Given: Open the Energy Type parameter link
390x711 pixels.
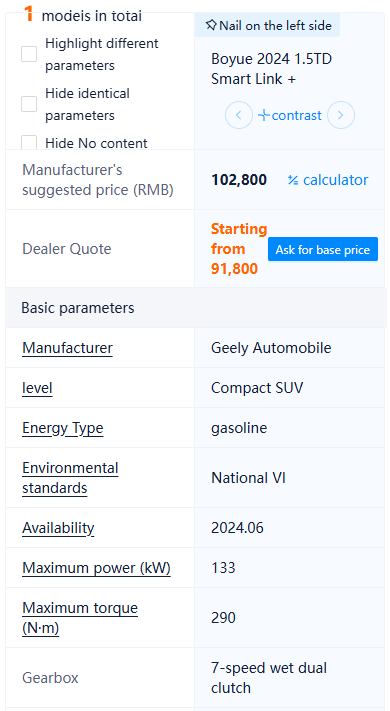Looking at the screenshot, I should (63, 428).
